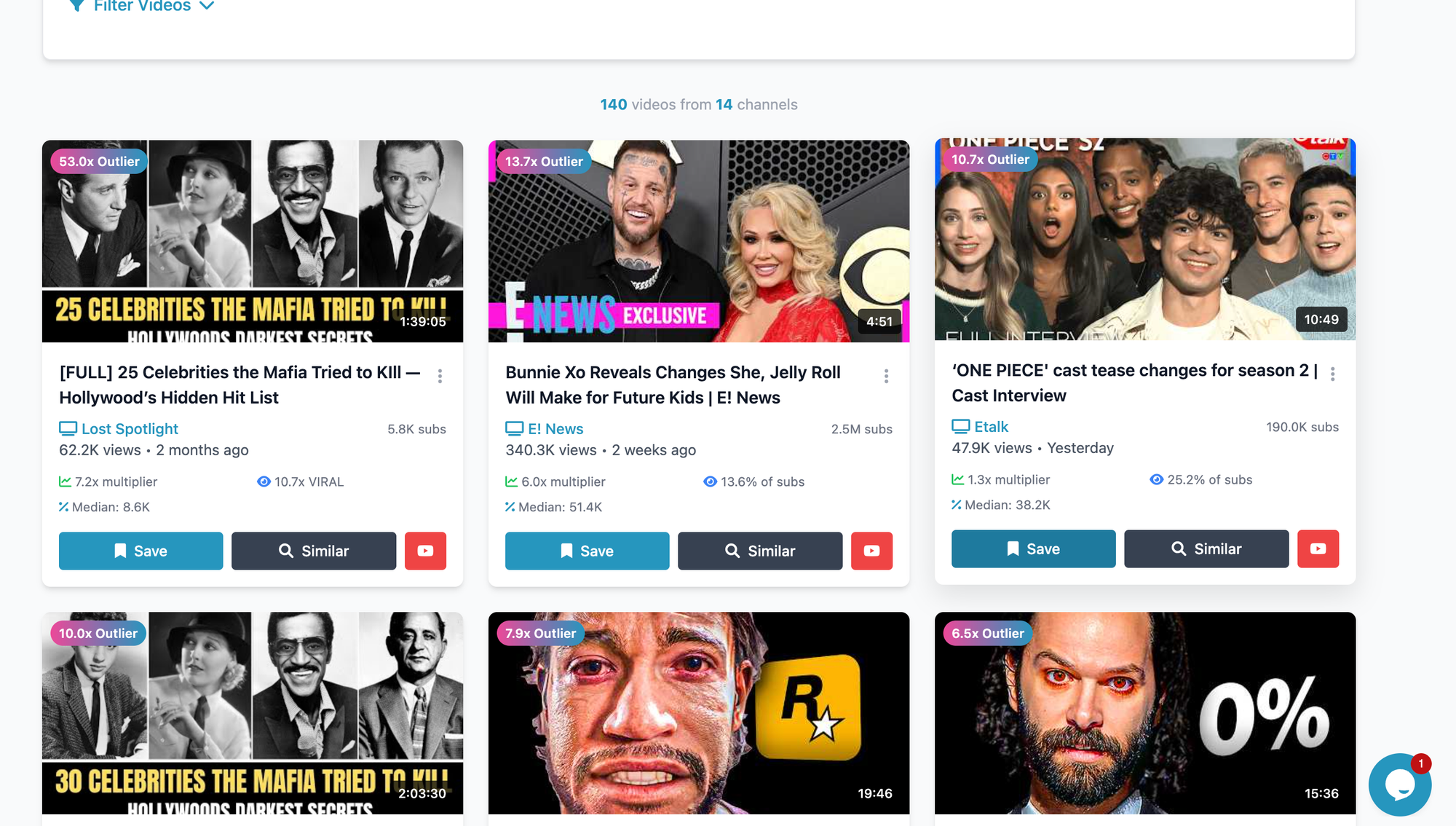Viewport: 1456px width, 826px height.
Task: Save the ONE PIECE cast interview video
Action: coord(1033,548)
